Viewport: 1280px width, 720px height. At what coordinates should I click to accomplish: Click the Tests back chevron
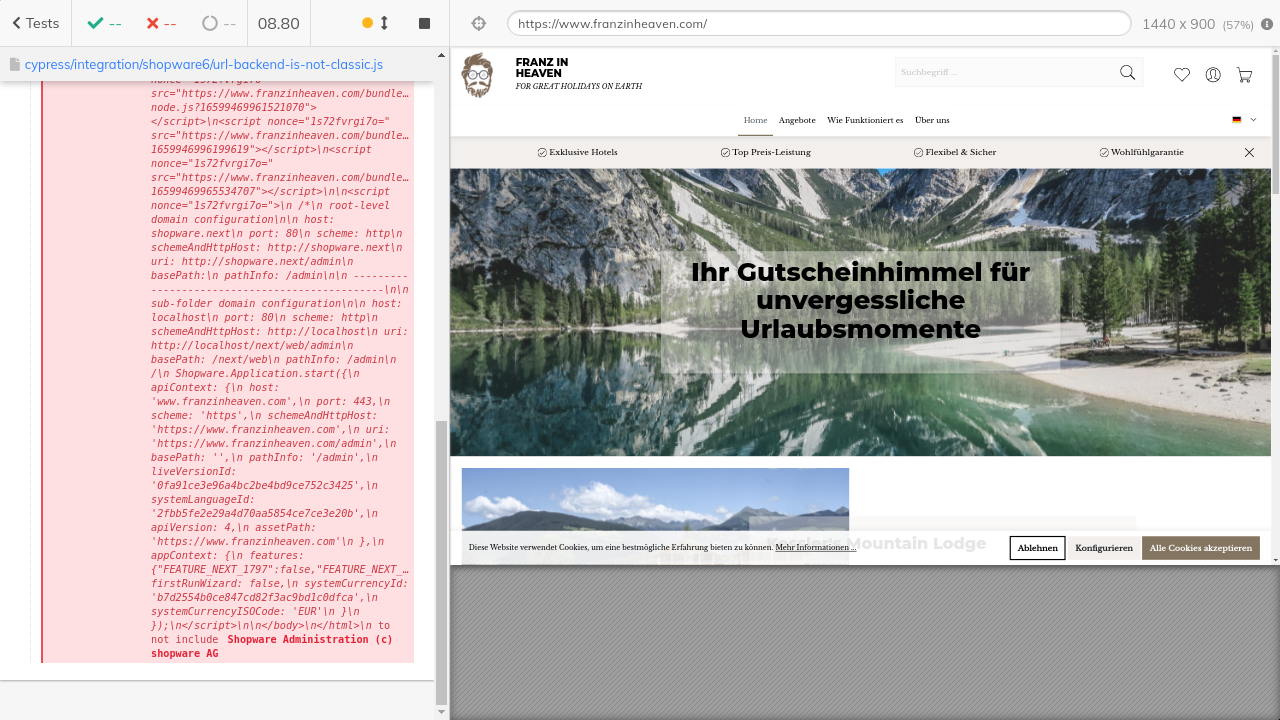17,23
